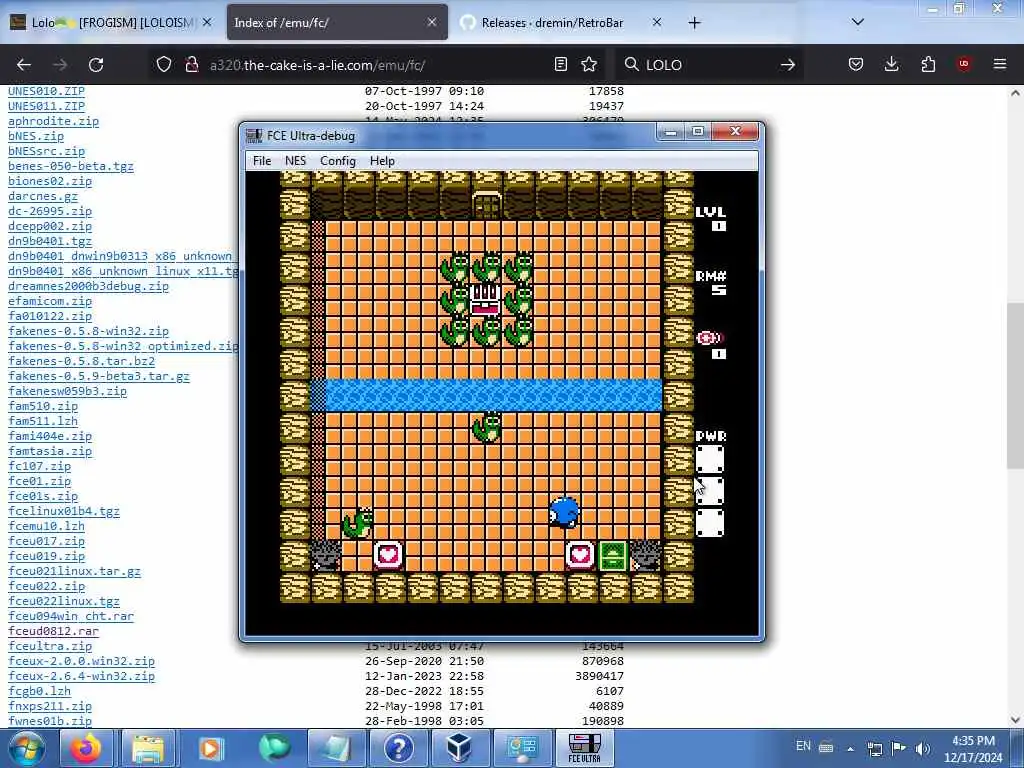Open the UNES011.ZIP link
This screenshot has width=1024, height=768.
tap(46, 106)
